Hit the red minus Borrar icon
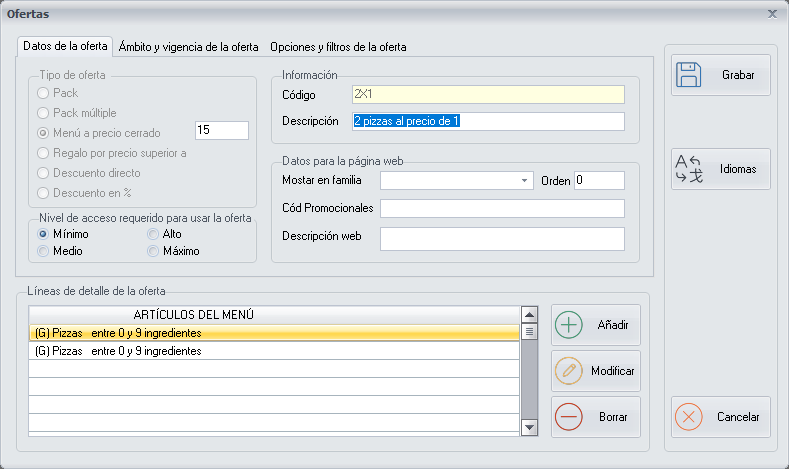The image size is (789, 469). (x=568, y=416)
